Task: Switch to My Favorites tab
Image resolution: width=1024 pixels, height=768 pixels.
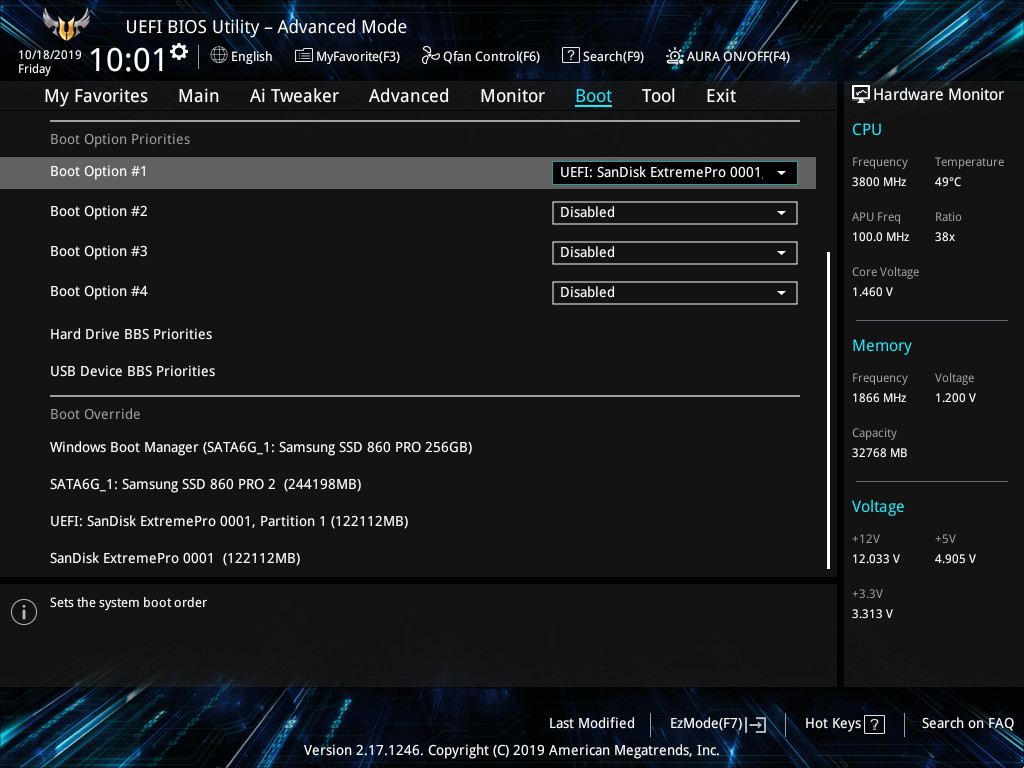Action: (96, 96)
